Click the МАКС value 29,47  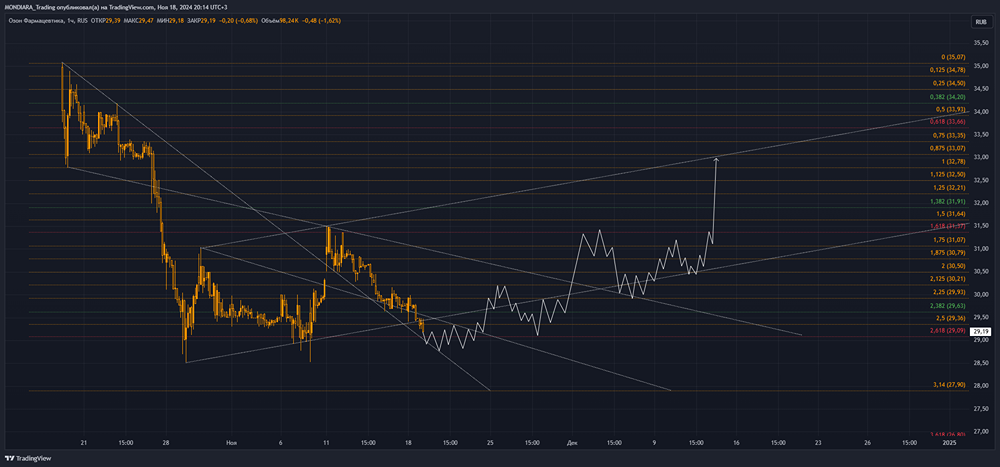147,21
